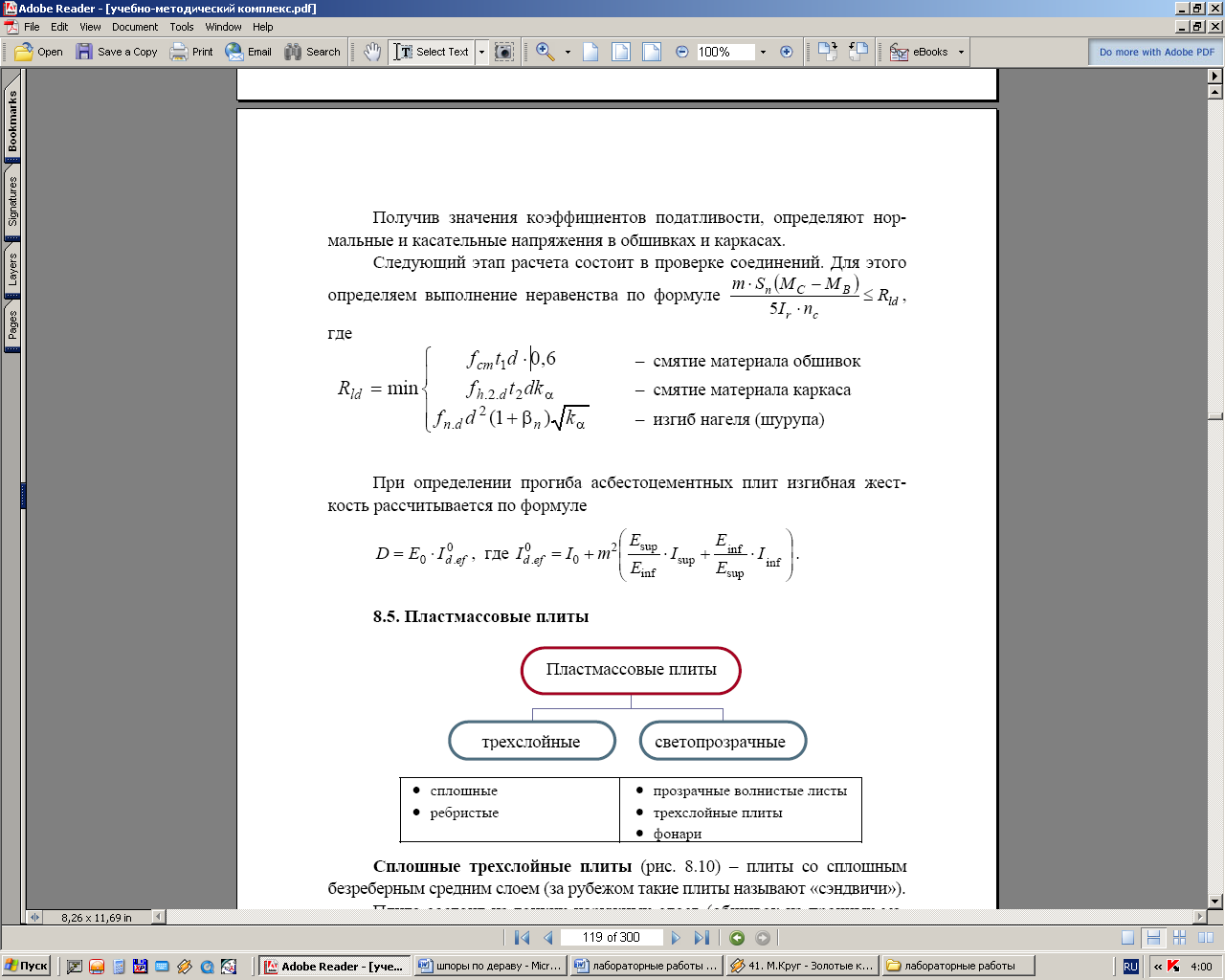1225x980 pixels.
Task: Click the page size 8,26 x 11,69 in
Action: click(97, 917)
